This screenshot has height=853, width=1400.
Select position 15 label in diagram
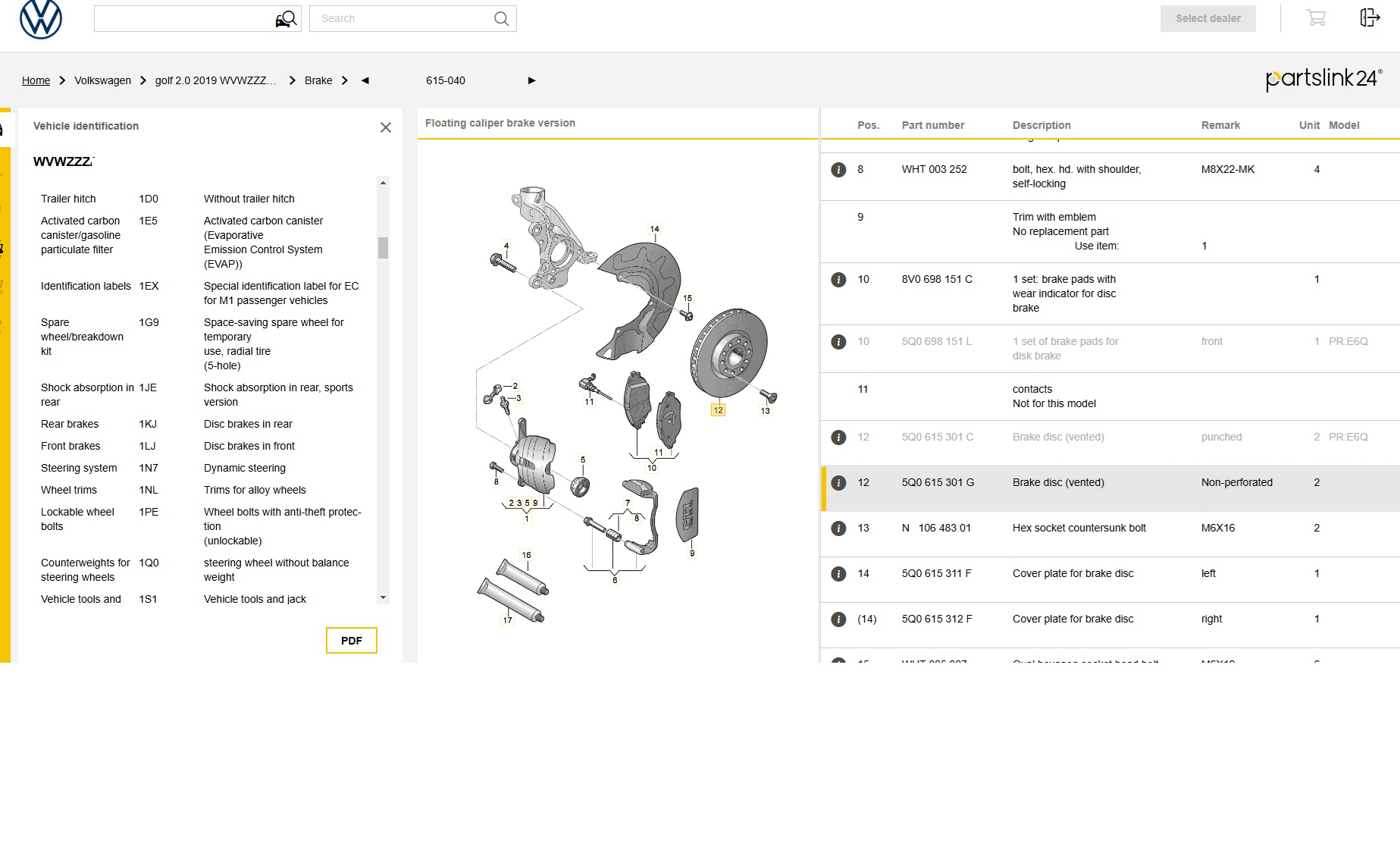coord(687,298)
